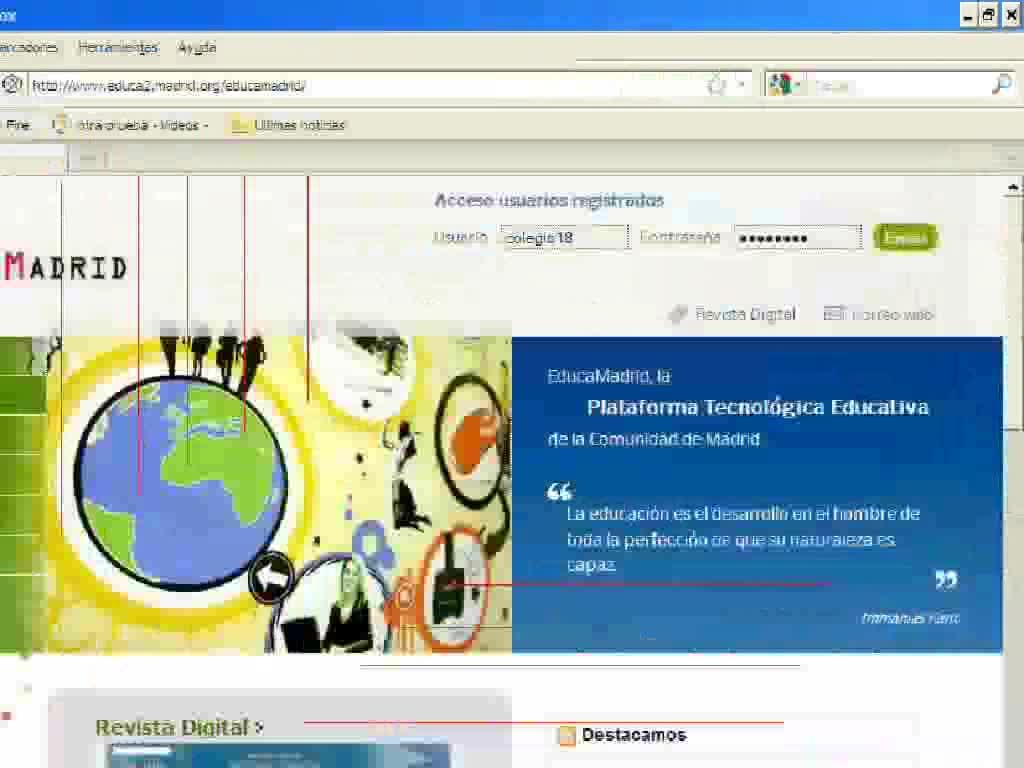Open the Herramientas menu
The height and width of the screenshot is (768, 1024).
pos(118,47)
